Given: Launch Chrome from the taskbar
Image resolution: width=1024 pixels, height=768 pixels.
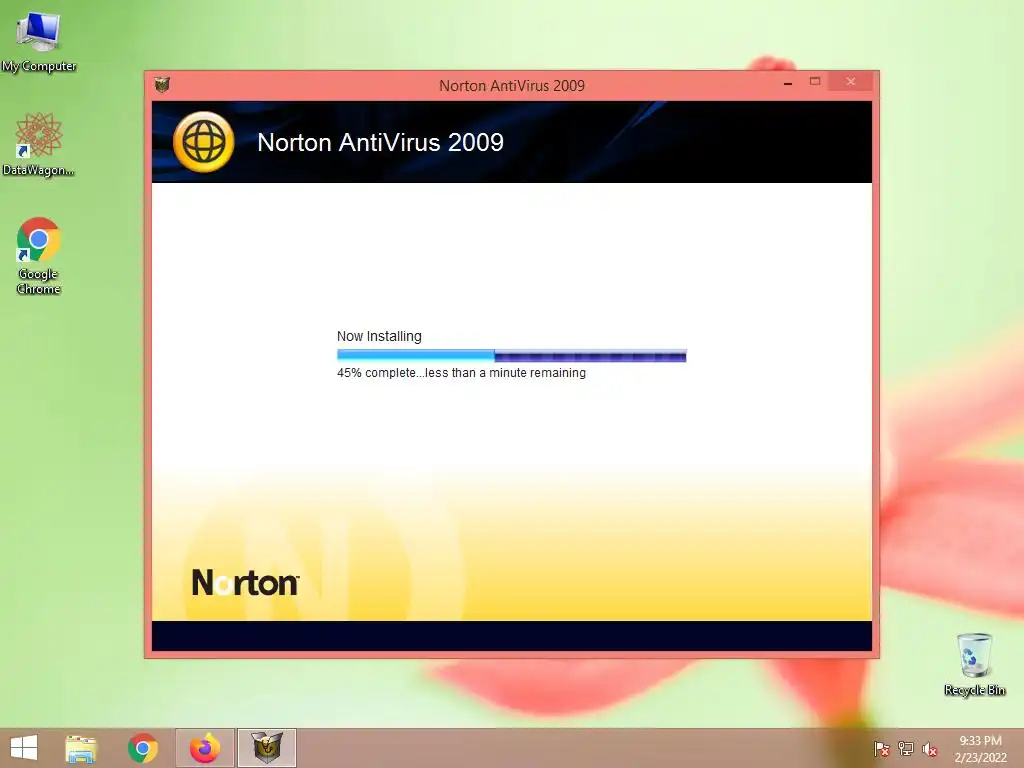Looking at the screenshot, I should 142,748.
